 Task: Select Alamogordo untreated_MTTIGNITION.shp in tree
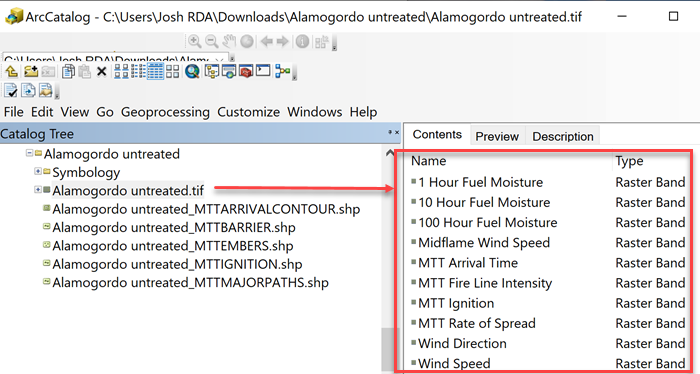click(x=177, y=264)
